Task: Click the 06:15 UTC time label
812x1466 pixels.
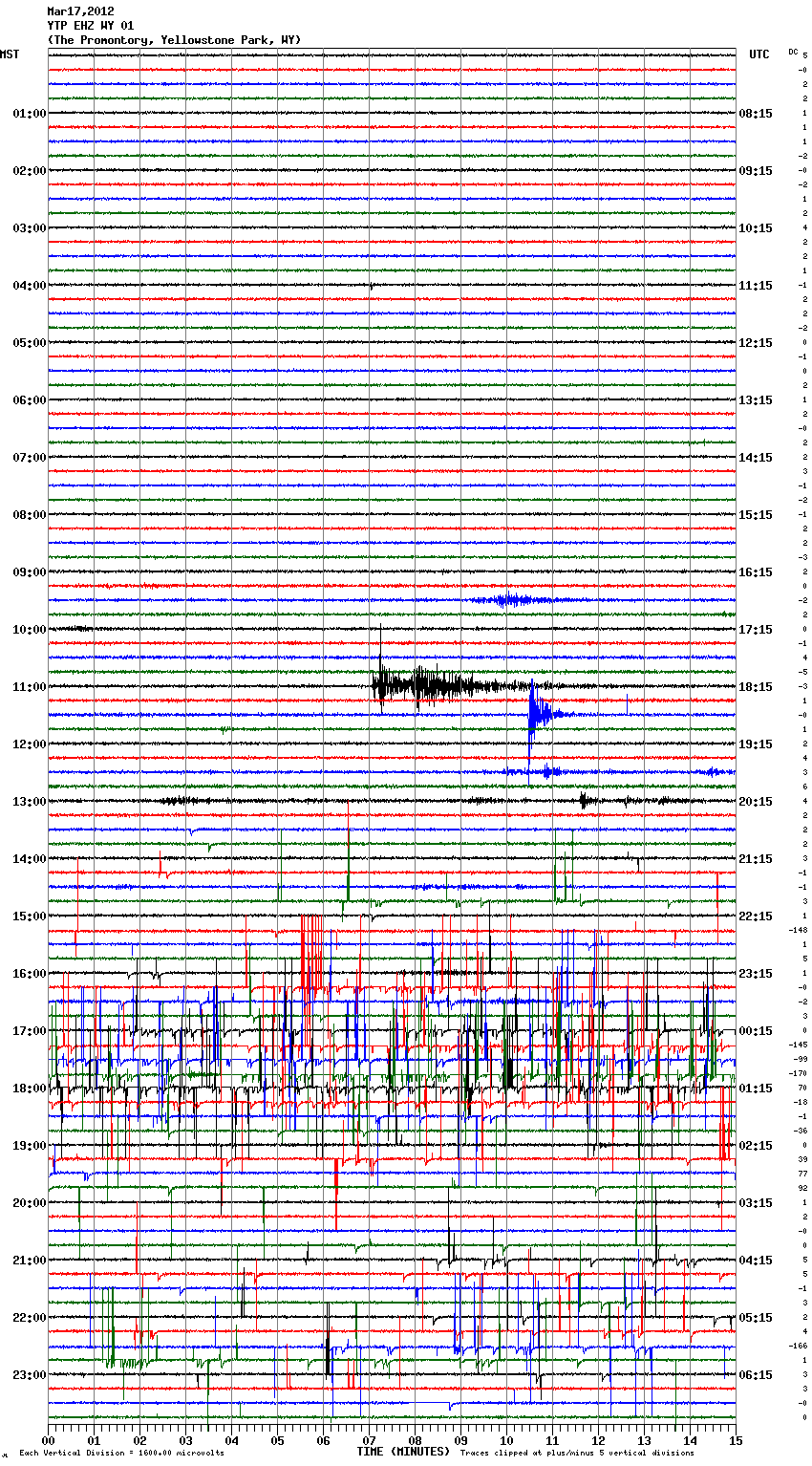Action: [x=756, y=1375]
